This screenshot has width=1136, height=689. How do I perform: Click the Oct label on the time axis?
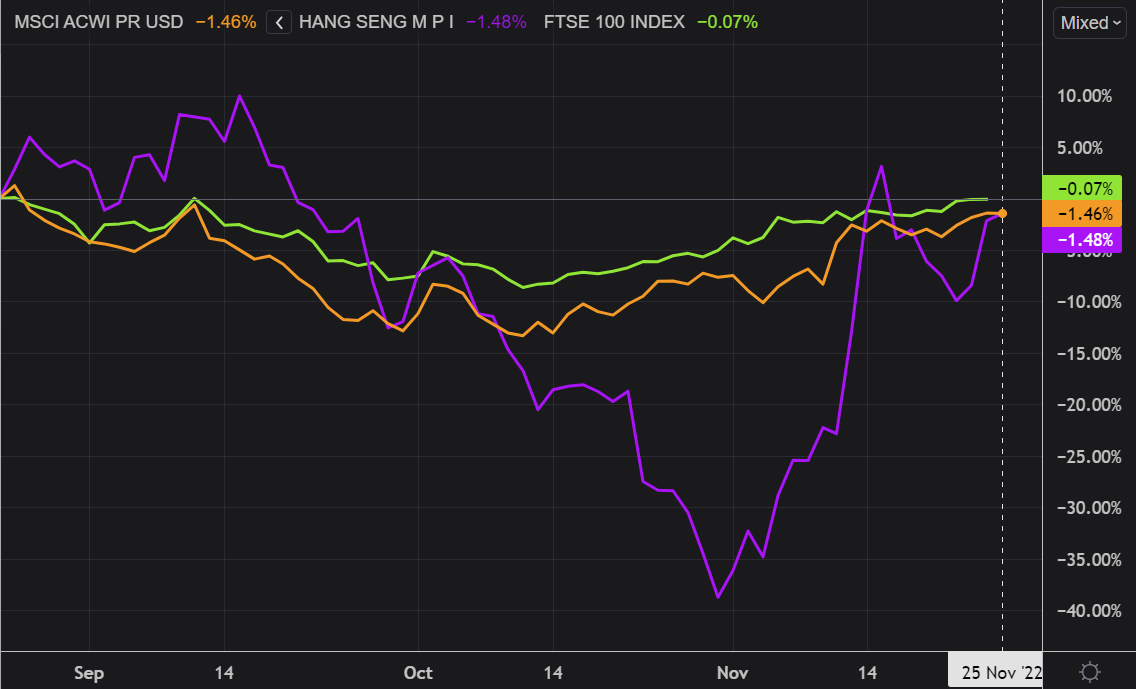tap(418, 673)
